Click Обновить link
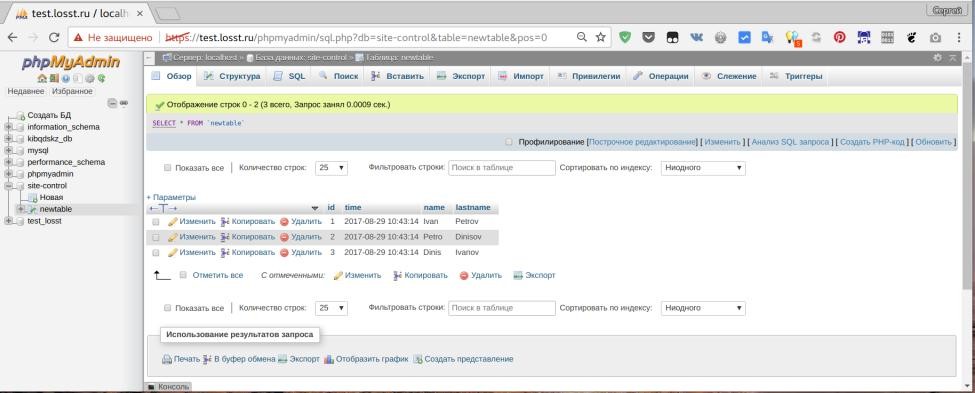The width and height of the screenshot is (975, 393). (x=933, y=142)
